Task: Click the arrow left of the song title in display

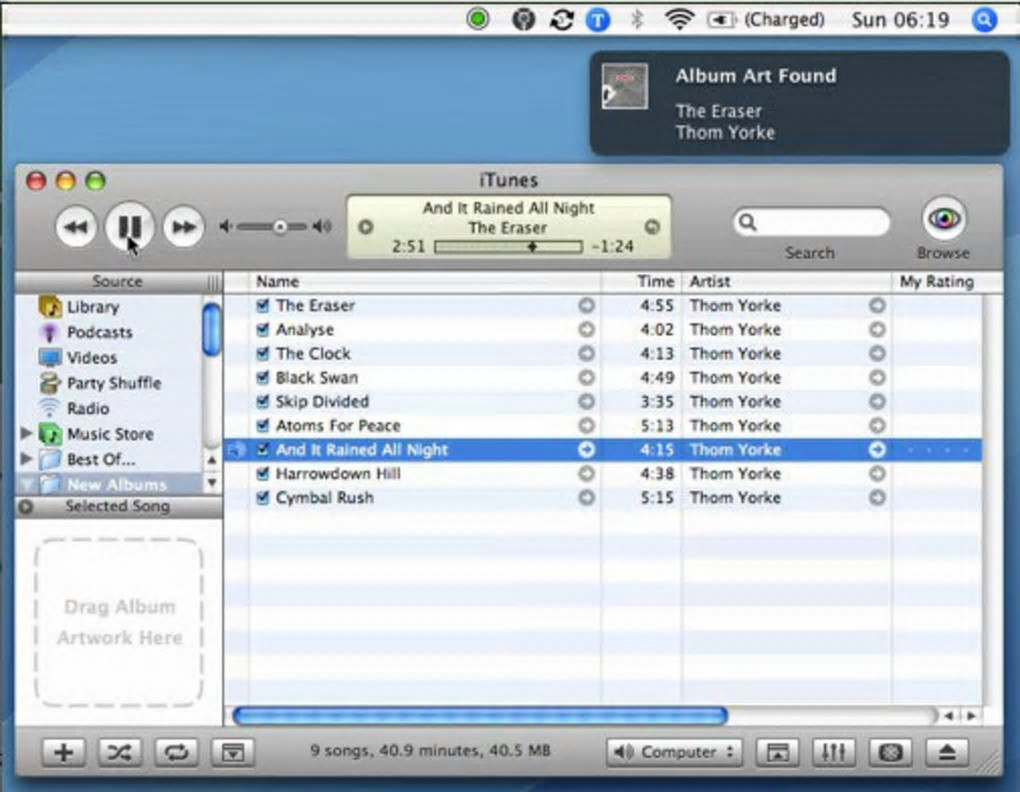Action: click(x=366, y=227)
